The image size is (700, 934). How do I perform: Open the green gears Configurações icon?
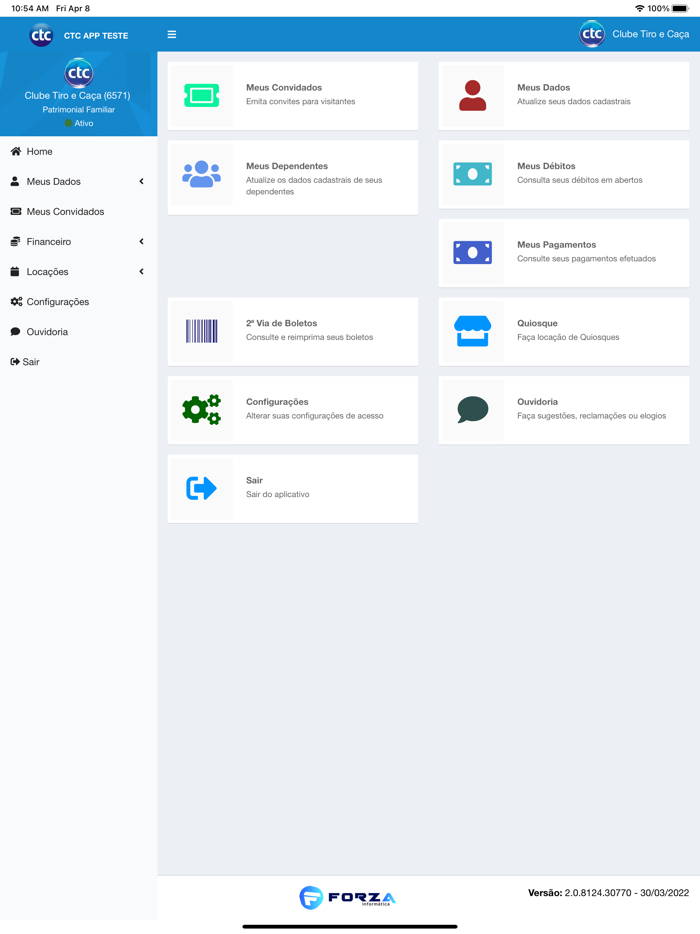pos(201,410)
